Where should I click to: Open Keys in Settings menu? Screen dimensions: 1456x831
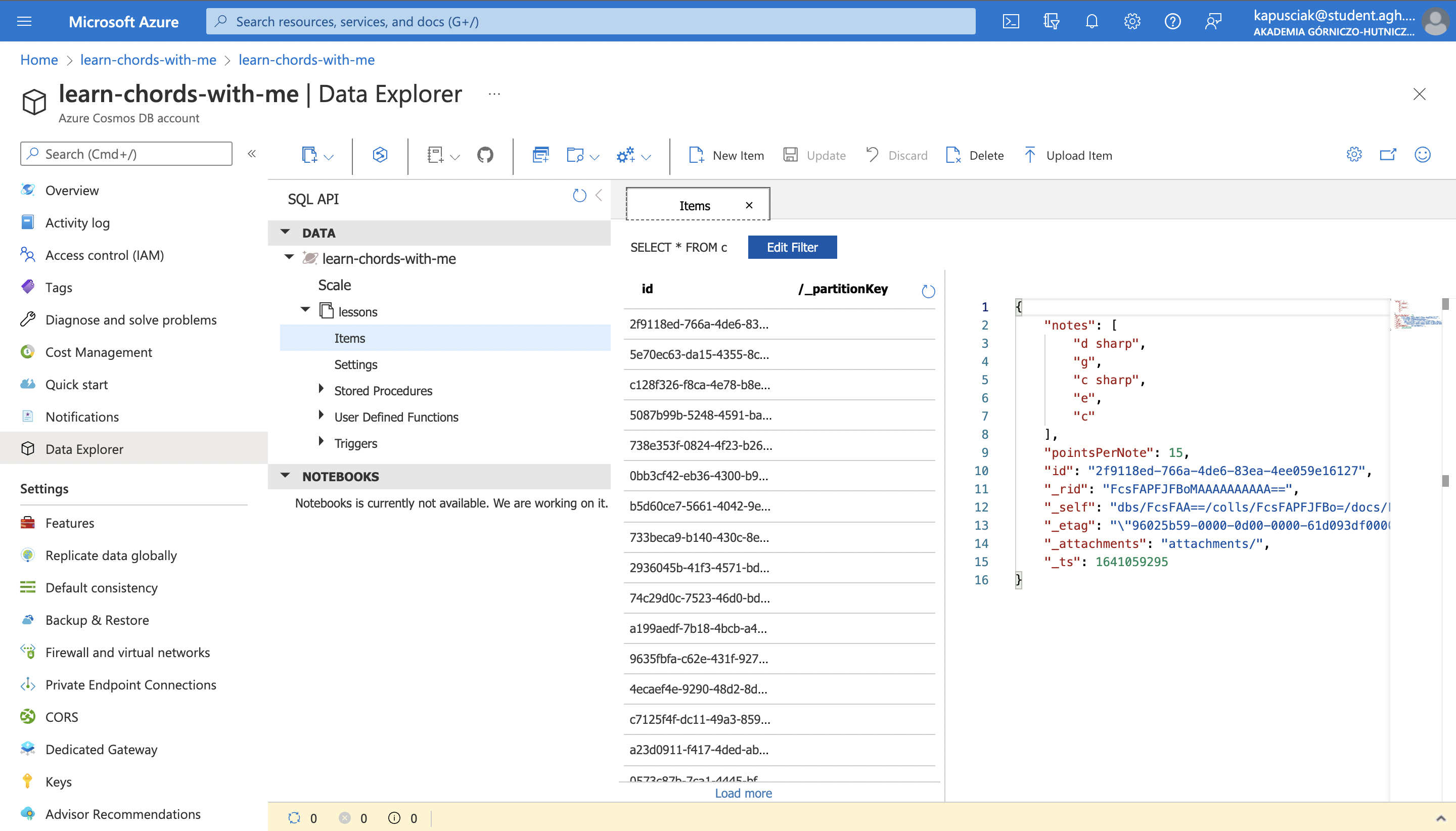tap(59, 781)
